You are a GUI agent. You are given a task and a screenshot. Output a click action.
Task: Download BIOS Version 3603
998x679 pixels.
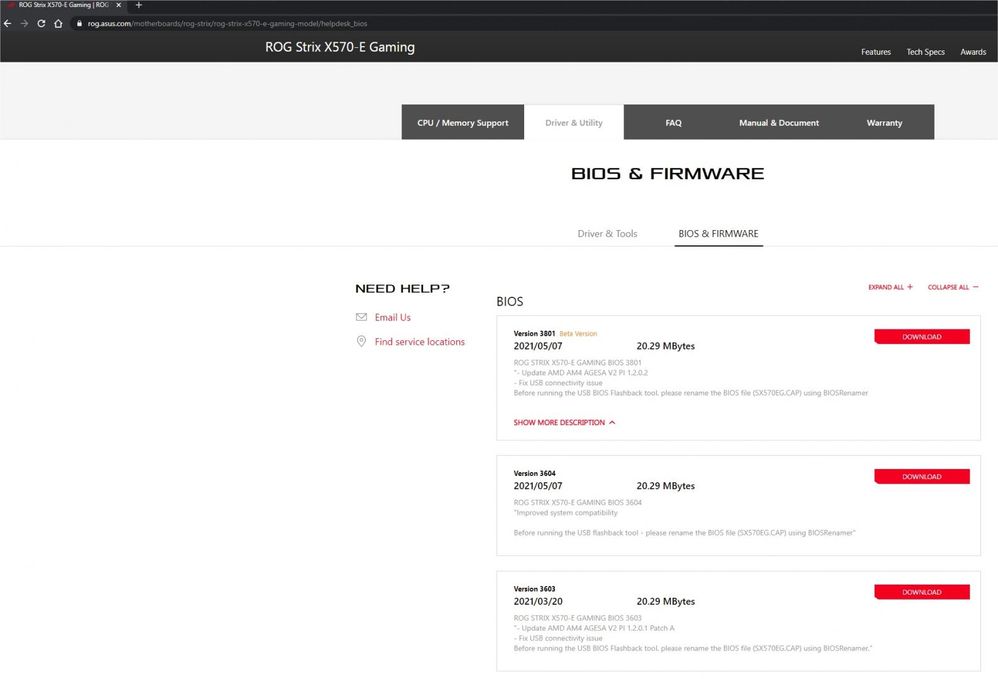pyautogui.click(x=922, y=592)
